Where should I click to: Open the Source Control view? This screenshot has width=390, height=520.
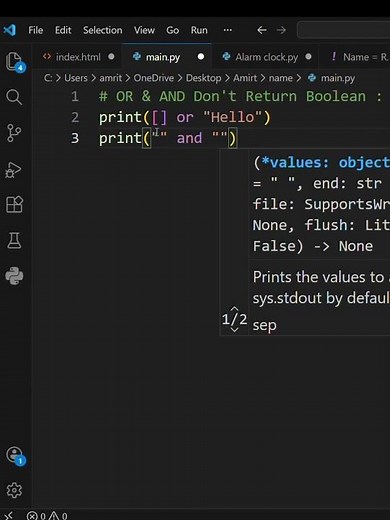(14, 133)
